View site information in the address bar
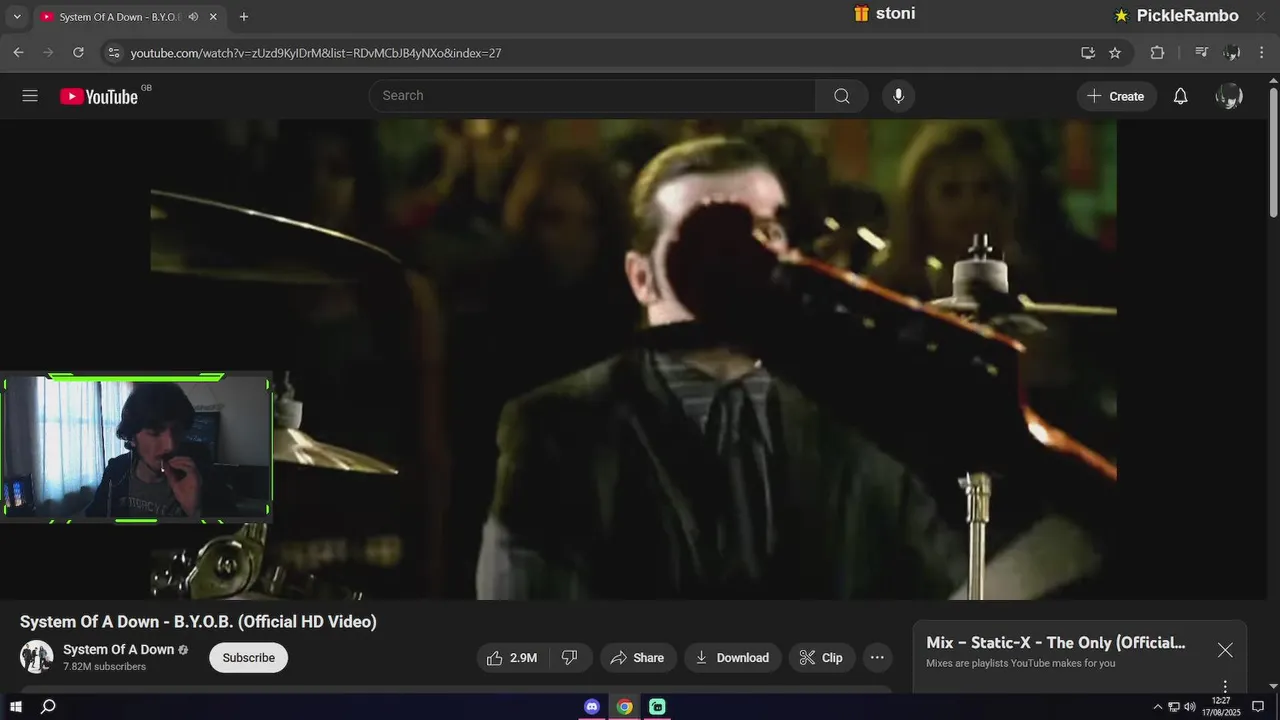Viewport: 1280px width, 720px height. point(114,52)
